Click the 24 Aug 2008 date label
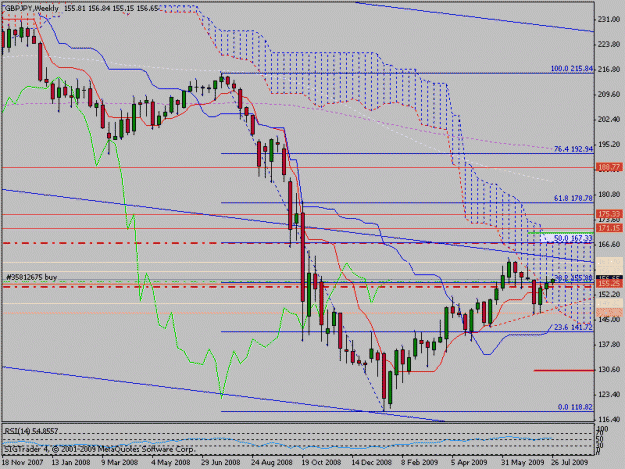Screen dimensions: 625x469 point(271,463)
